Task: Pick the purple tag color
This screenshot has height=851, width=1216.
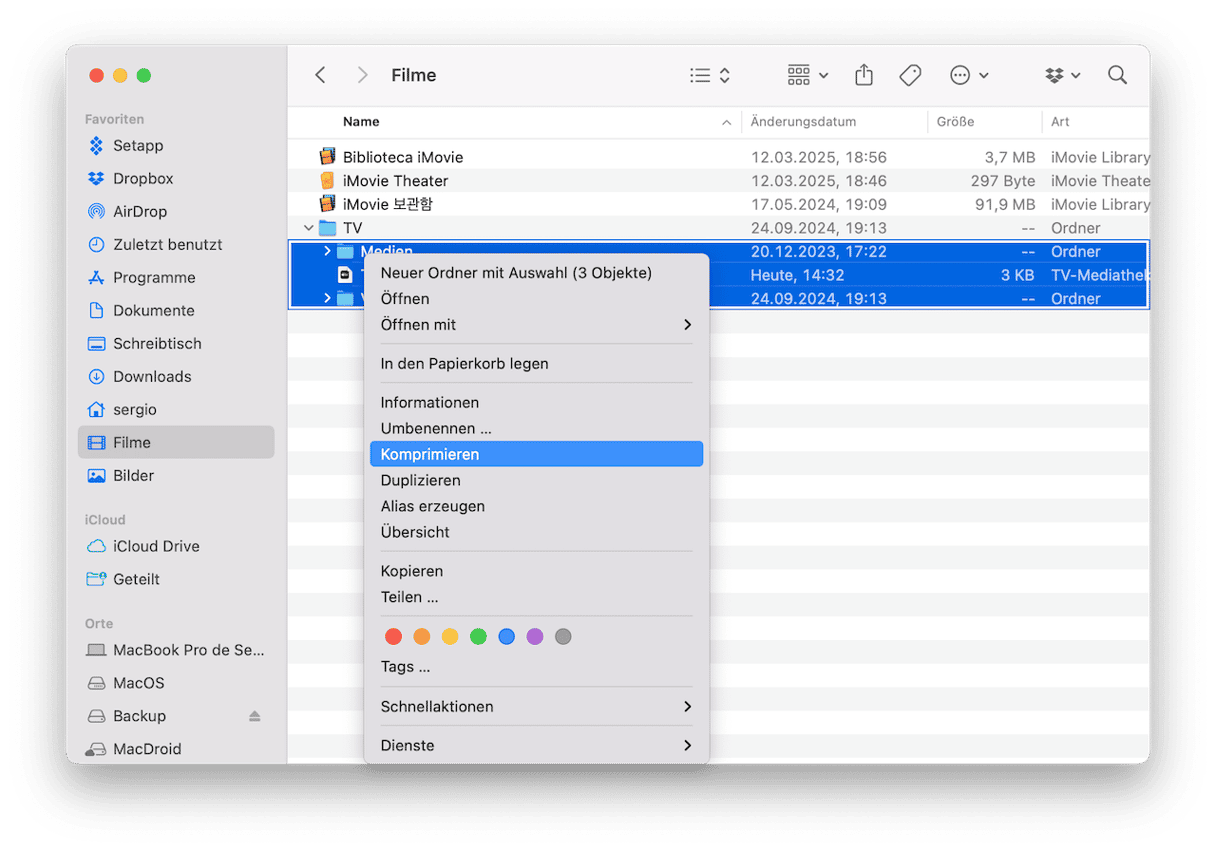Action: tap(535, 637)
